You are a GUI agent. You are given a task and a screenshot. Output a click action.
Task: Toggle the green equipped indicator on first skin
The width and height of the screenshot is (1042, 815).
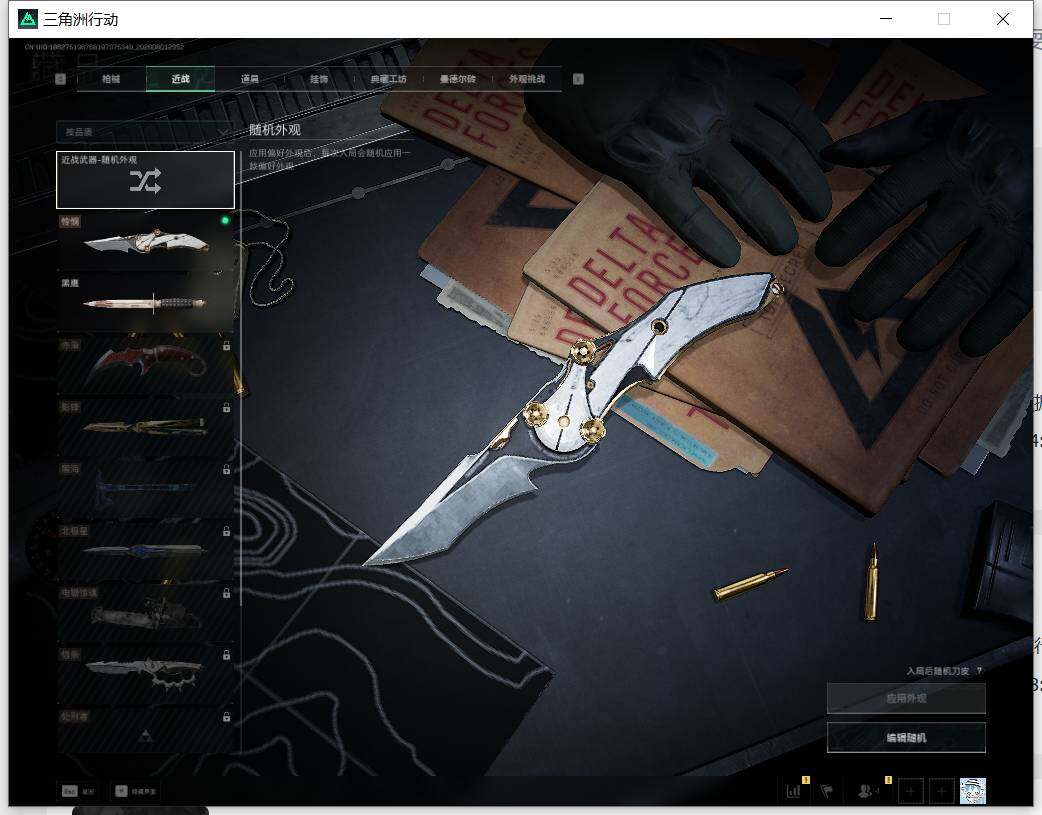[x=225, y=220]
